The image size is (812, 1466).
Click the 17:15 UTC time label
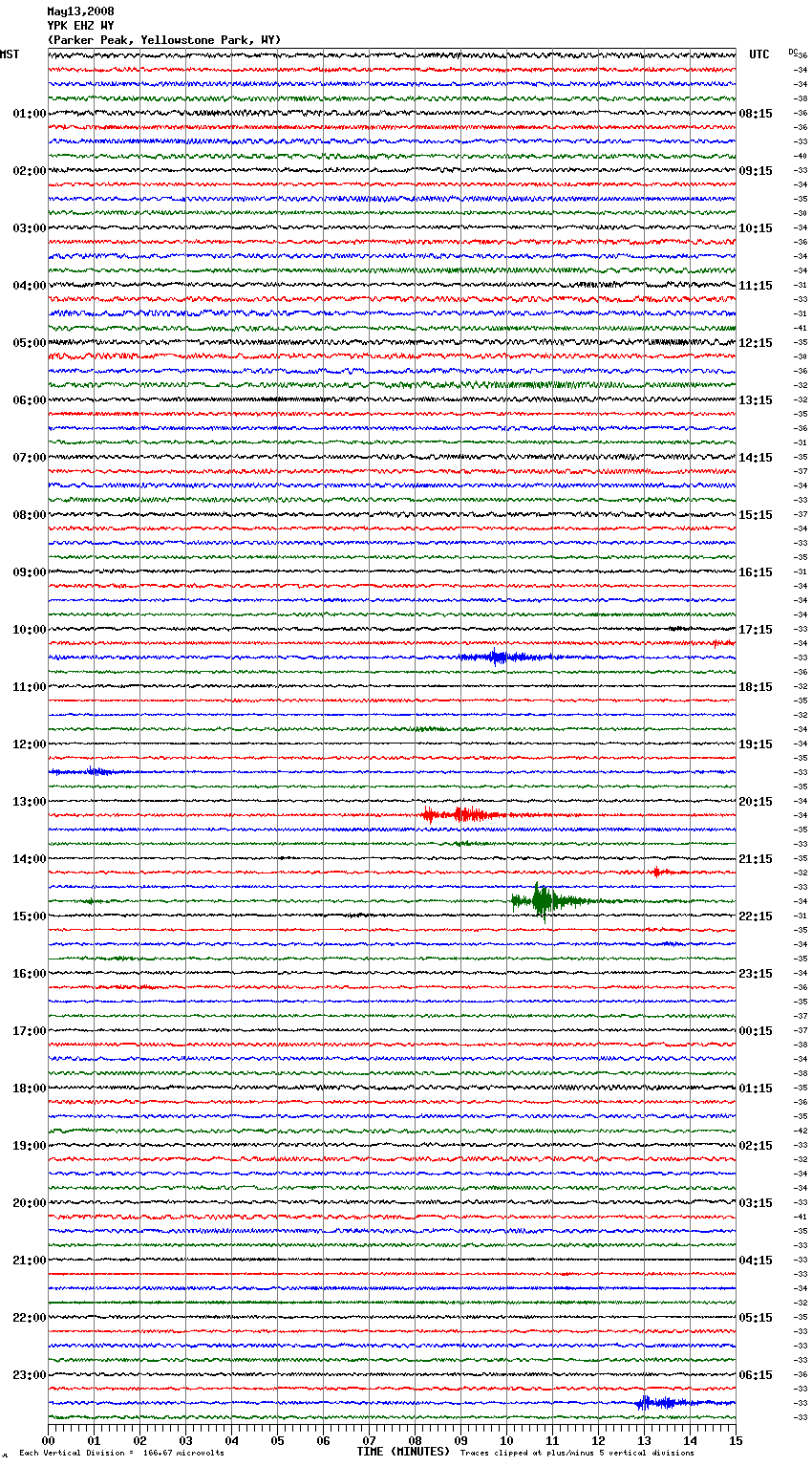(x=756, y=630)
